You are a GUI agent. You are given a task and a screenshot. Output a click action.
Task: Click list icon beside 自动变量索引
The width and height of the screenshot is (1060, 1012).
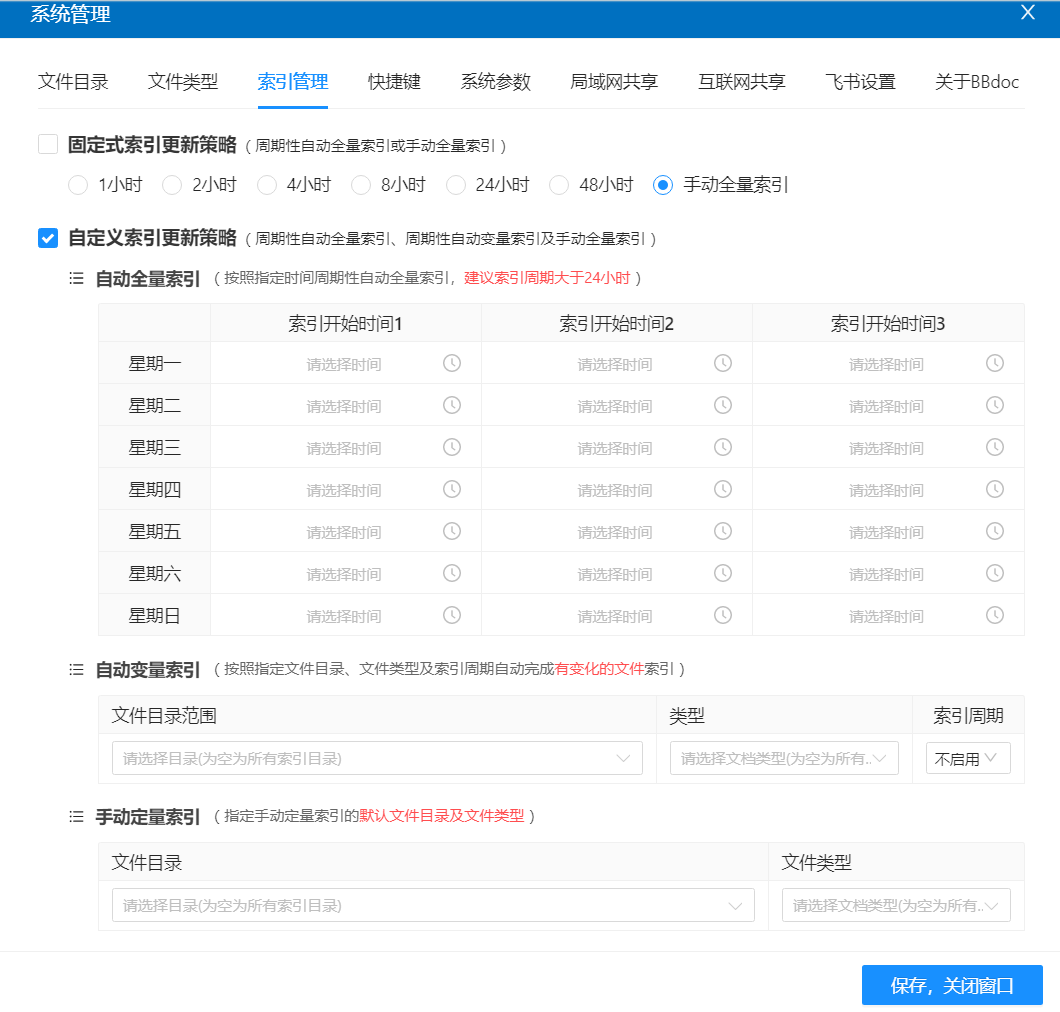76,670
